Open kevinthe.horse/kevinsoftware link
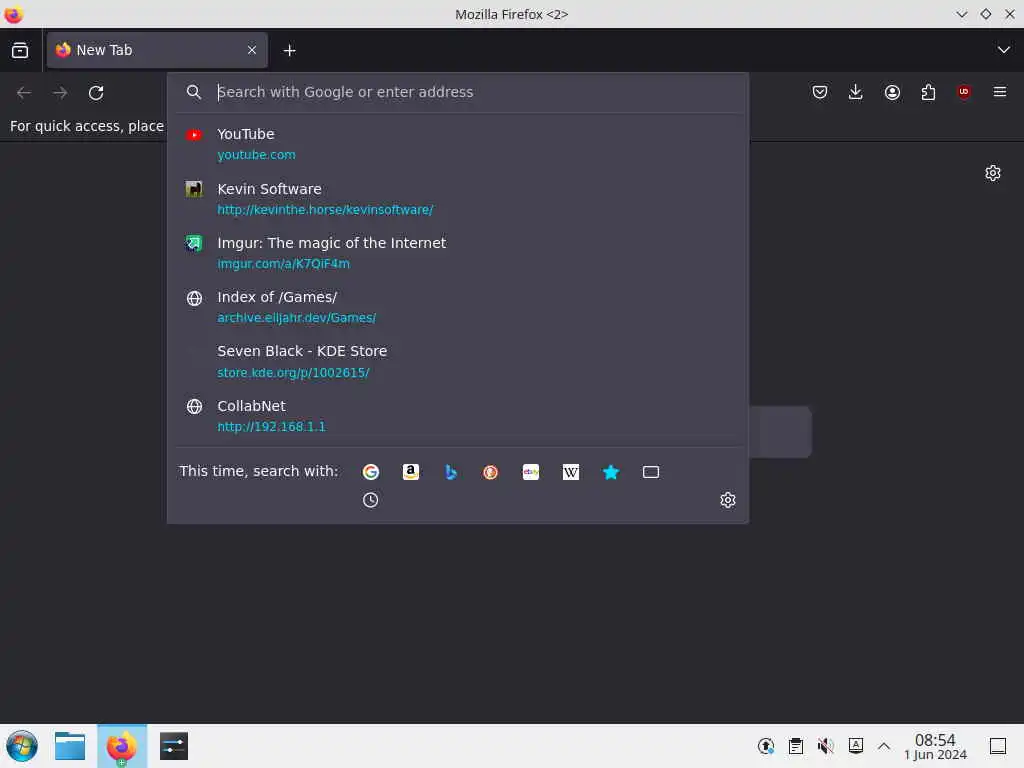Screen dimensions: 1024x768 [325, 210]
